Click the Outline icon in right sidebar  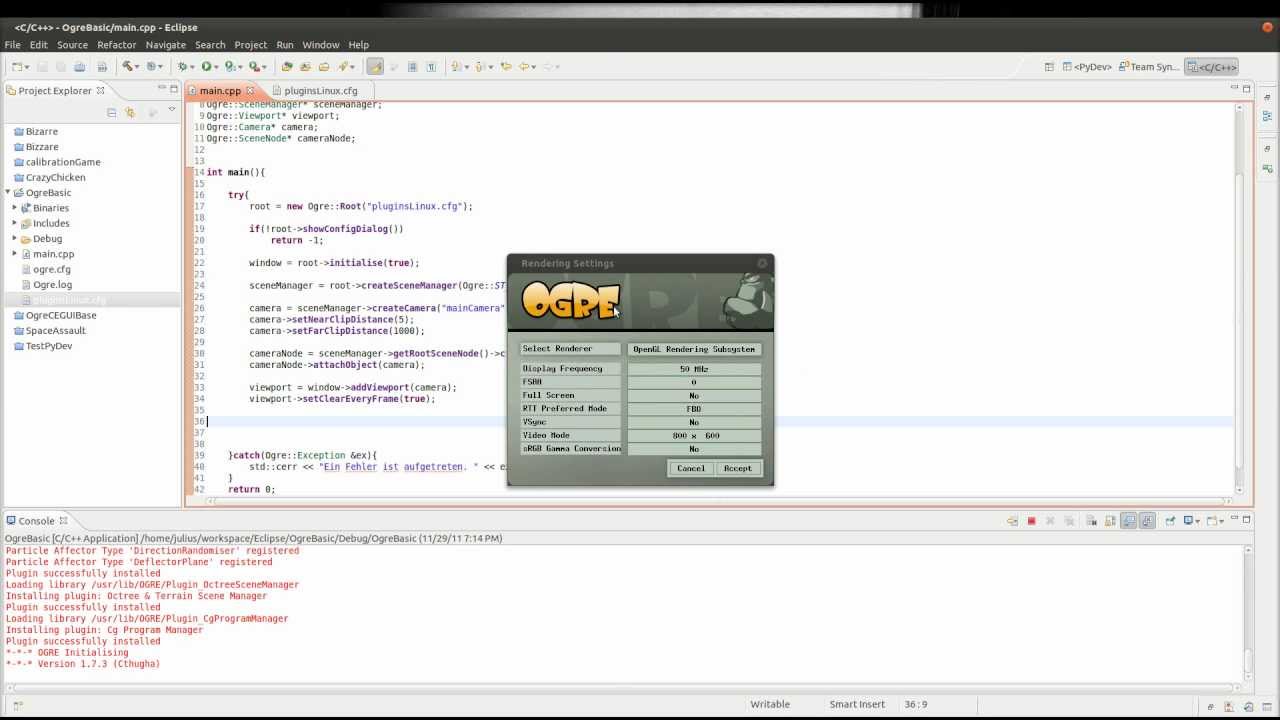tap(1267, 117)
